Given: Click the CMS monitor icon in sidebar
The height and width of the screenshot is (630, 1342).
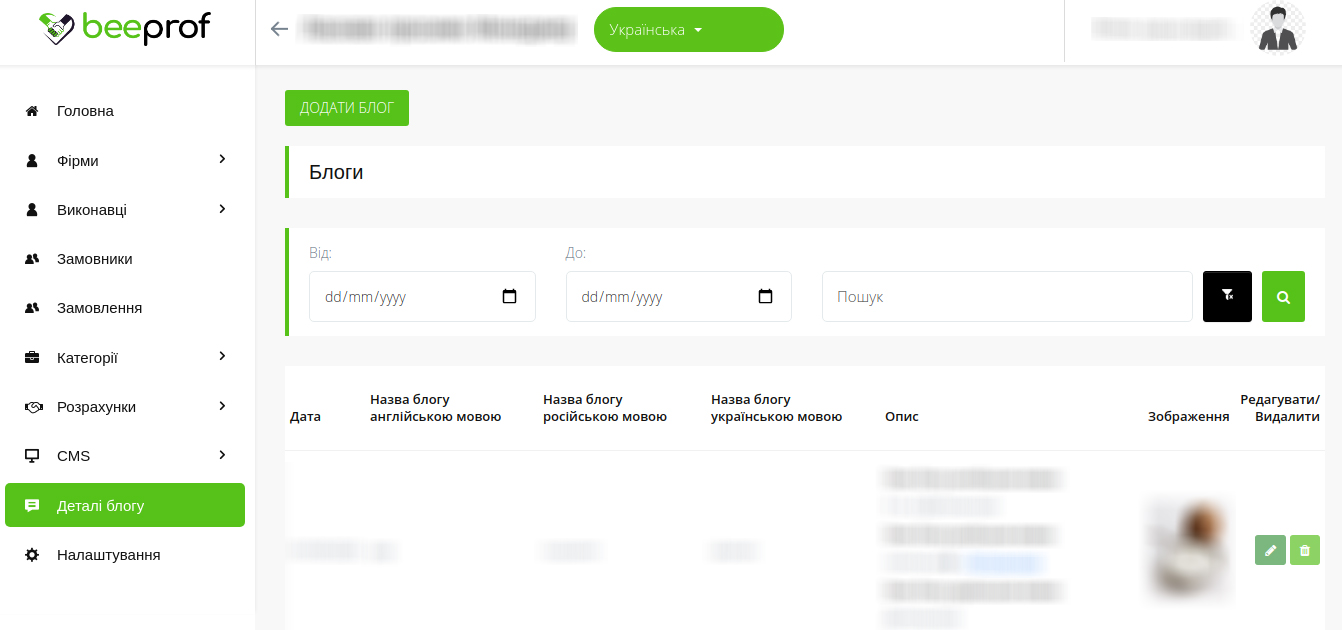Looking at the screenshot, I should click(31, 455).
